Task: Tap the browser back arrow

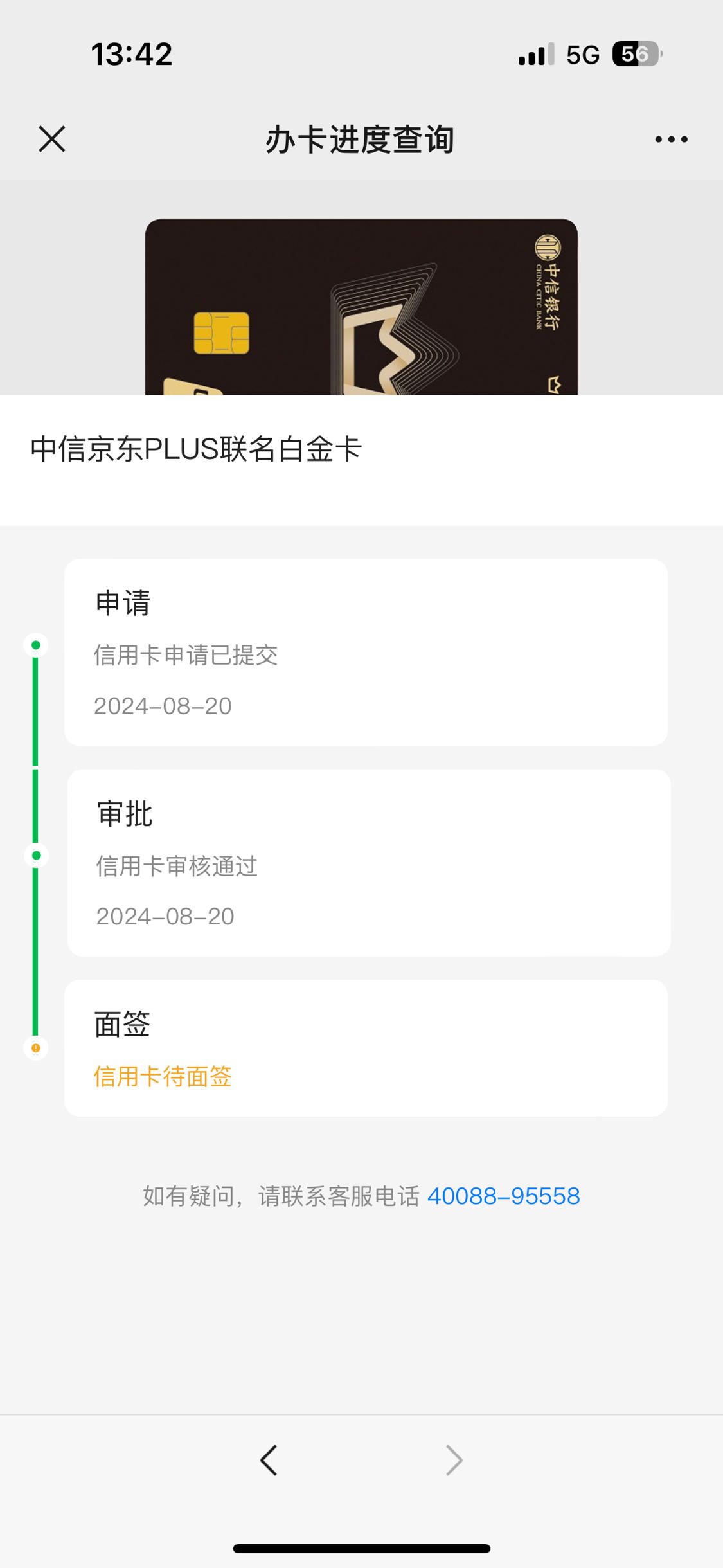Action: (x=269, y=1460)
